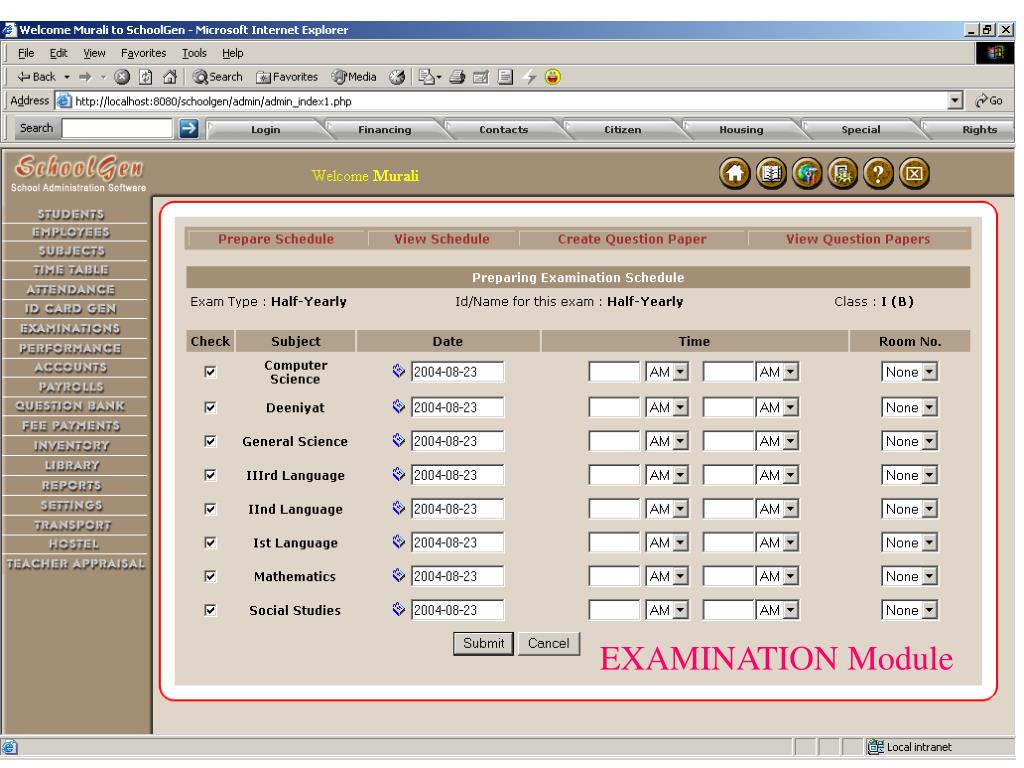The width and height of the screenshot is (1024, 768).
Task: Open Computer Science end time AM/PM dropdown
Action: [777, 372]
